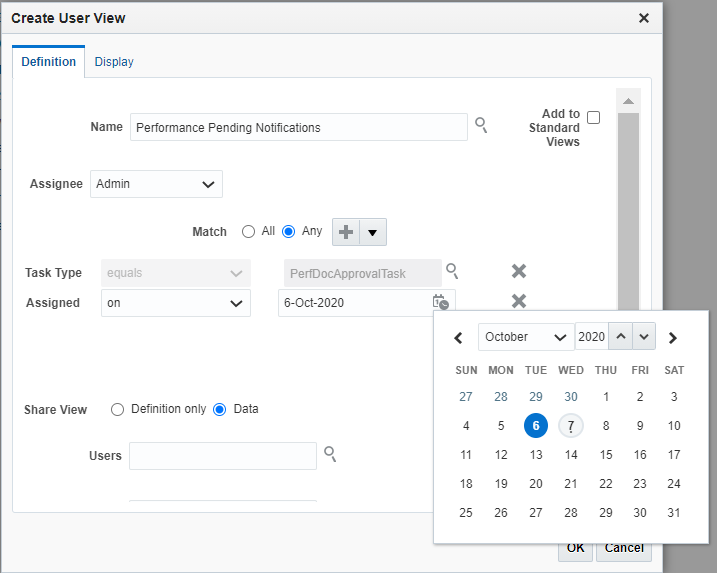Confirm with the OK button
This screenshot has height=573, width=717.
[575, 551]
